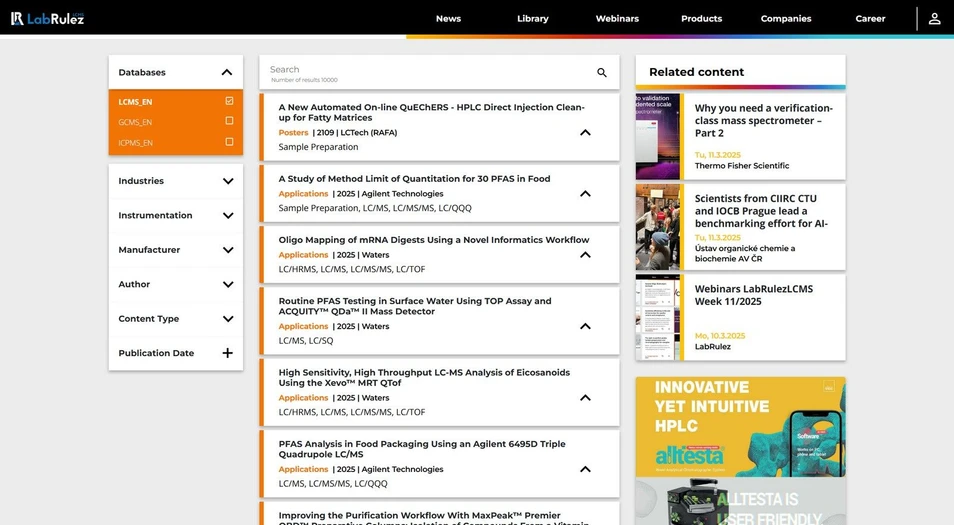Open the Products menu
The image size is (954, 525).
coord(702,19)
